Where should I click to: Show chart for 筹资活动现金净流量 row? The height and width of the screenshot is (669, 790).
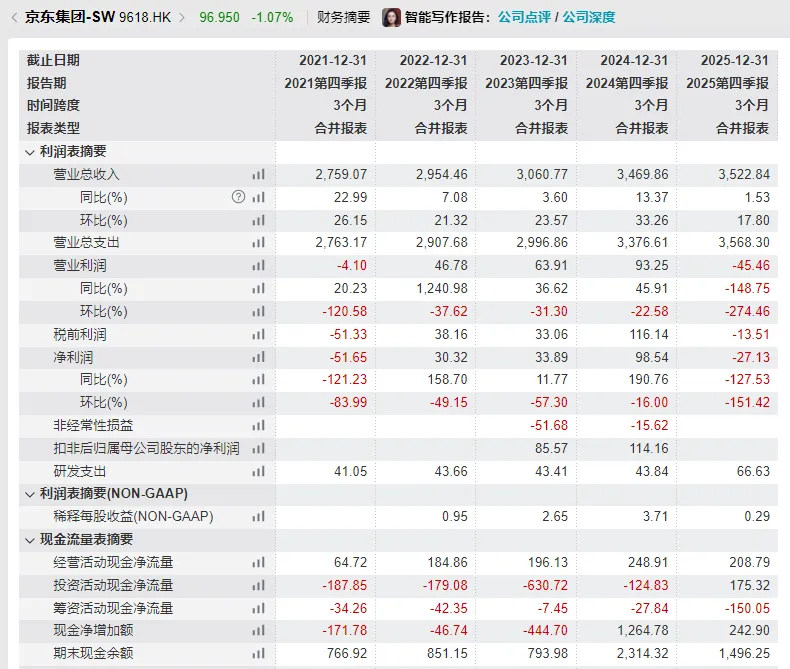[258, 608]
